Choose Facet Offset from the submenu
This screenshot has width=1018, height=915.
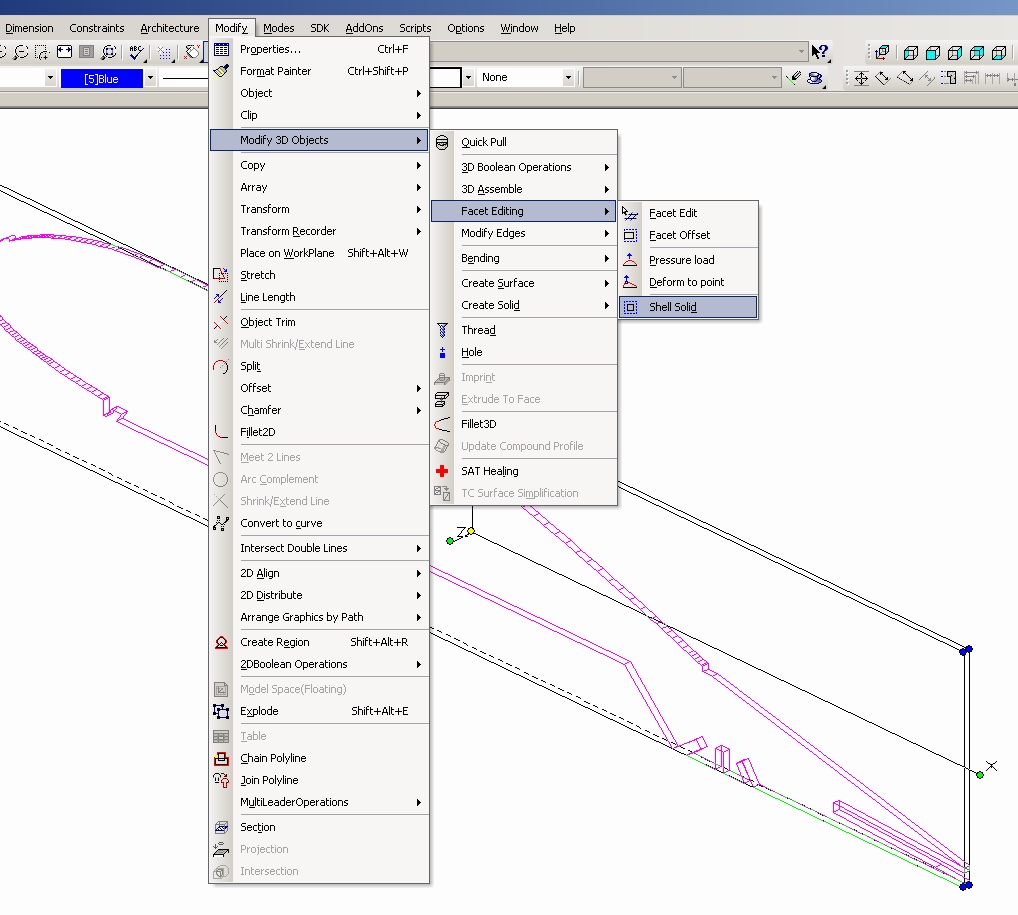point(679,235)
